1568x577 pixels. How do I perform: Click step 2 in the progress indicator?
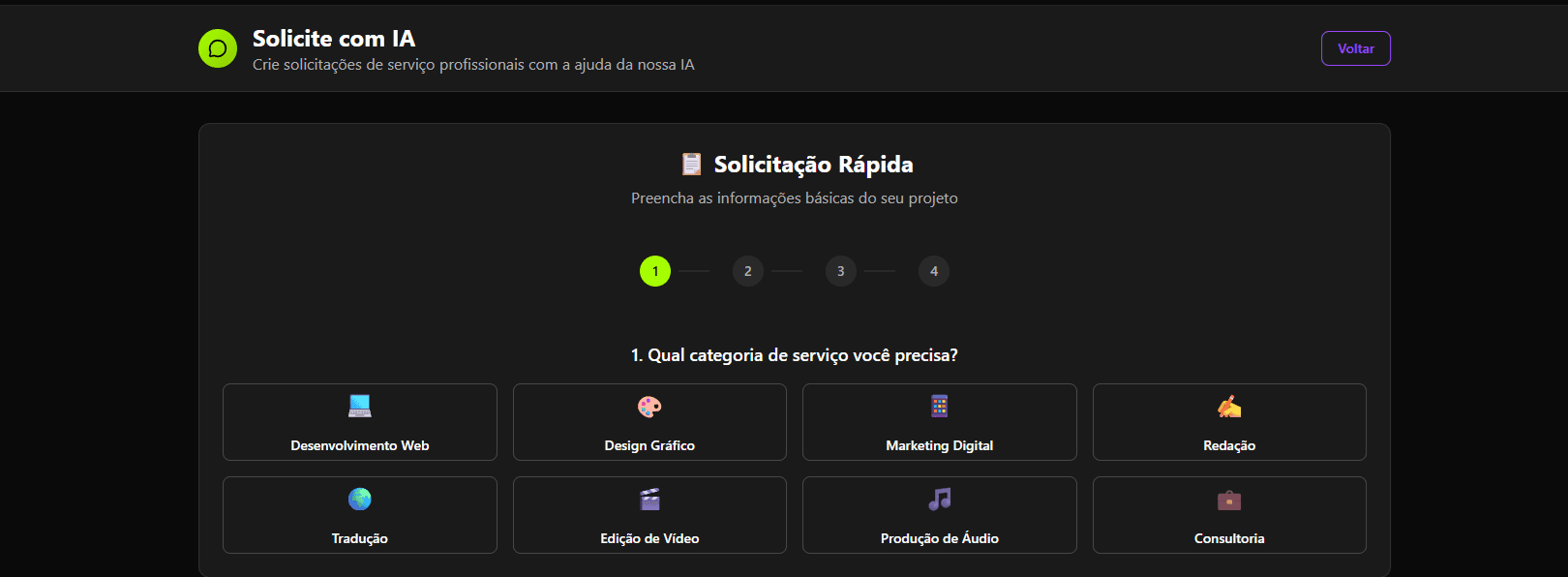click(x=747, y=271)
